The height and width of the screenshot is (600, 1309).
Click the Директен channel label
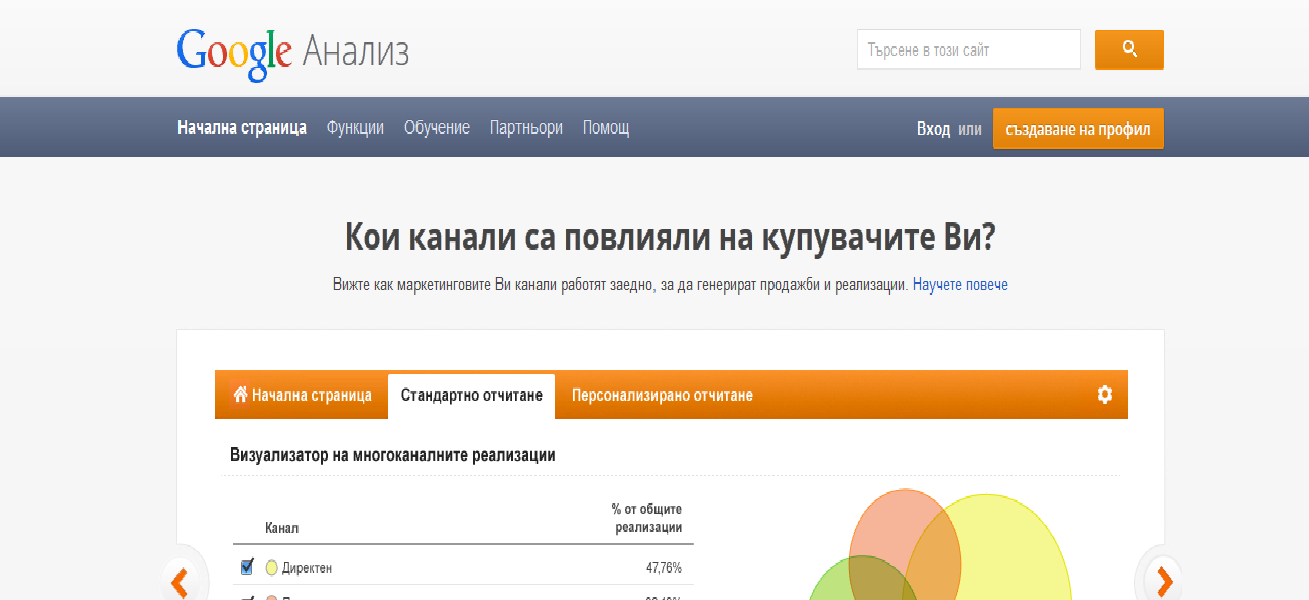tap(307, 568)
